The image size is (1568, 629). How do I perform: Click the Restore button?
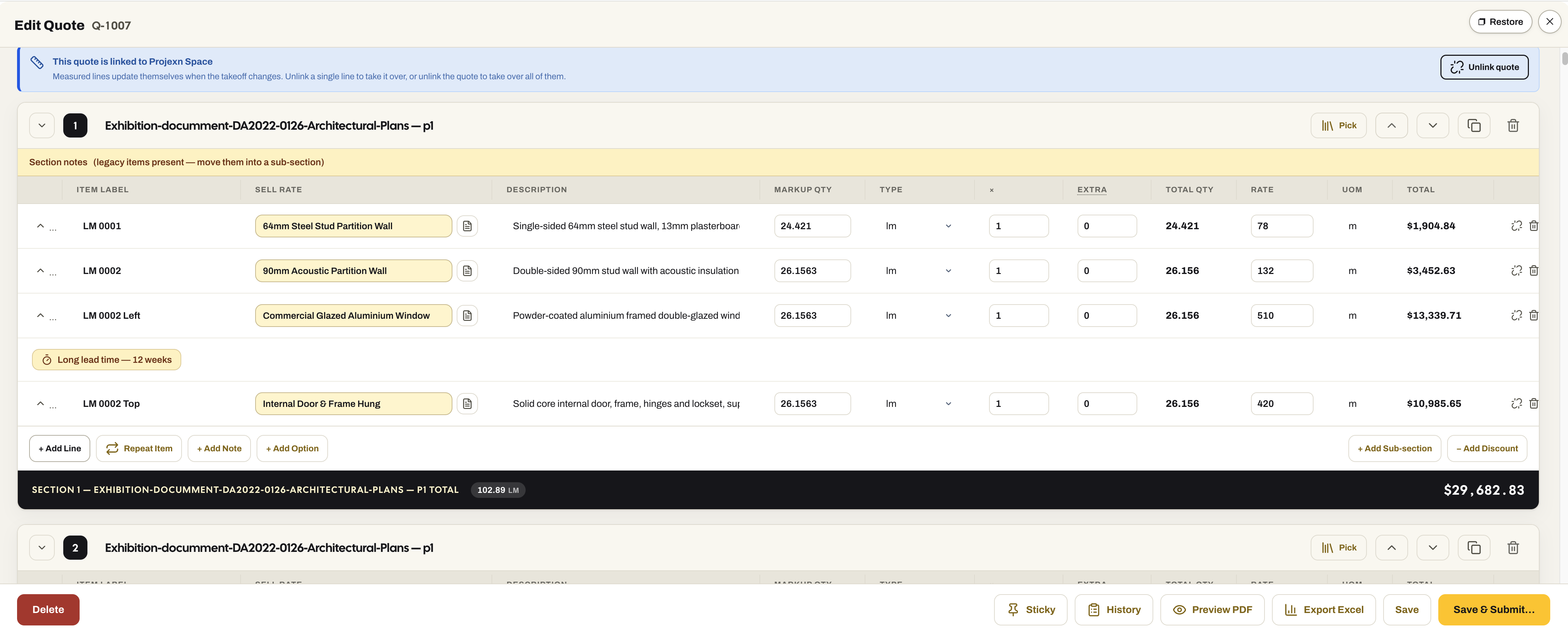[x=1500, y=22]
